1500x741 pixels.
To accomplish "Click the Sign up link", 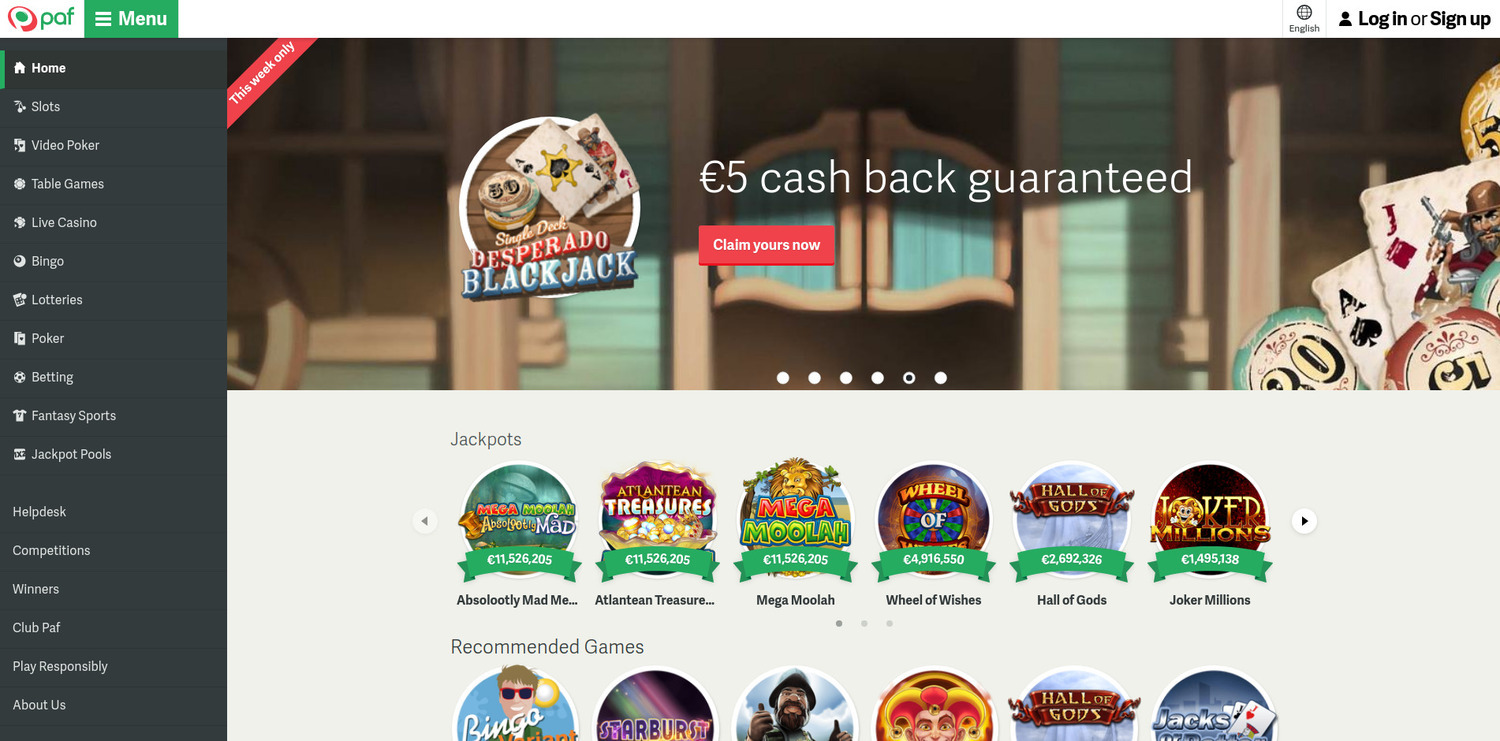I will point(1460,19).
